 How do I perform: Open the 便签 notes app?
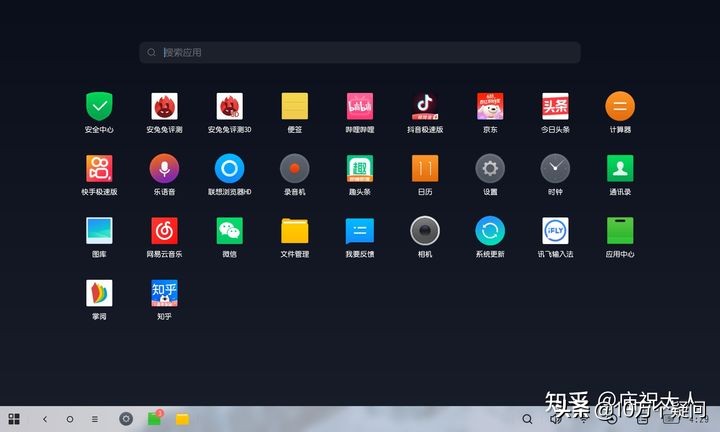[x=295, y=107]
